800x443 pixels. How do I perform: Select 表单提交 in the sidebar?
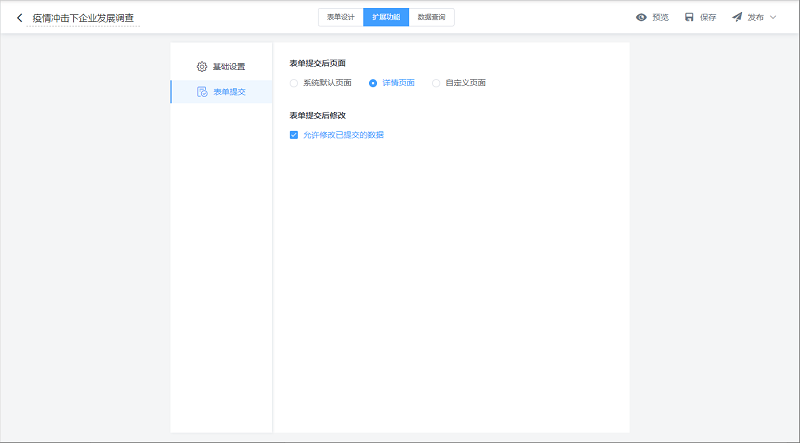pyautogui.click(x=229, y=92)
